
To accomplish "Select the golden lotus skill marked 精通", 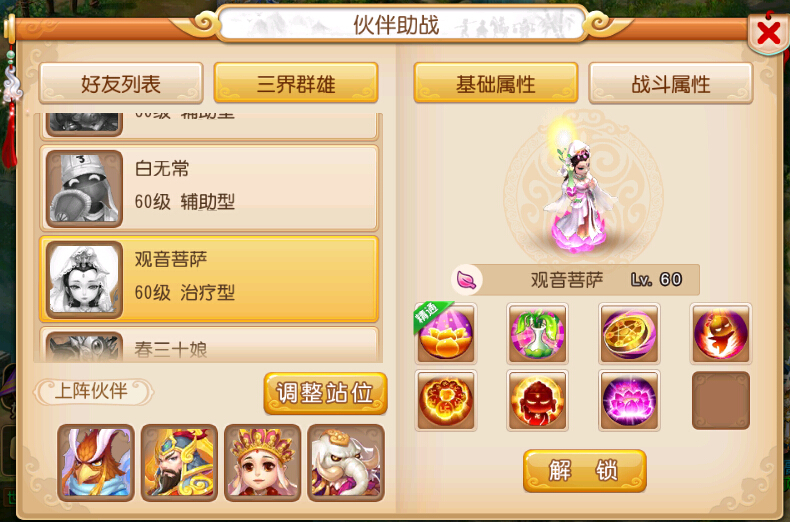I will (445, 333).
